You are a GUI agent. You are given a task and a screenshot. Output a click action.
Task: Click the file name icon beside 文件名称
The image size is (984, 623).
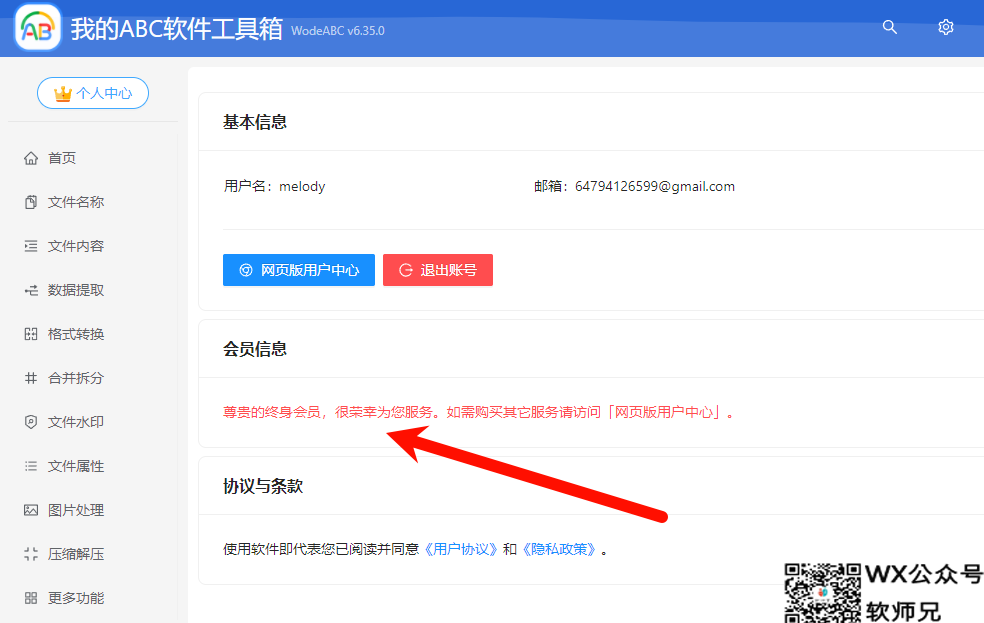pos(31,202)
